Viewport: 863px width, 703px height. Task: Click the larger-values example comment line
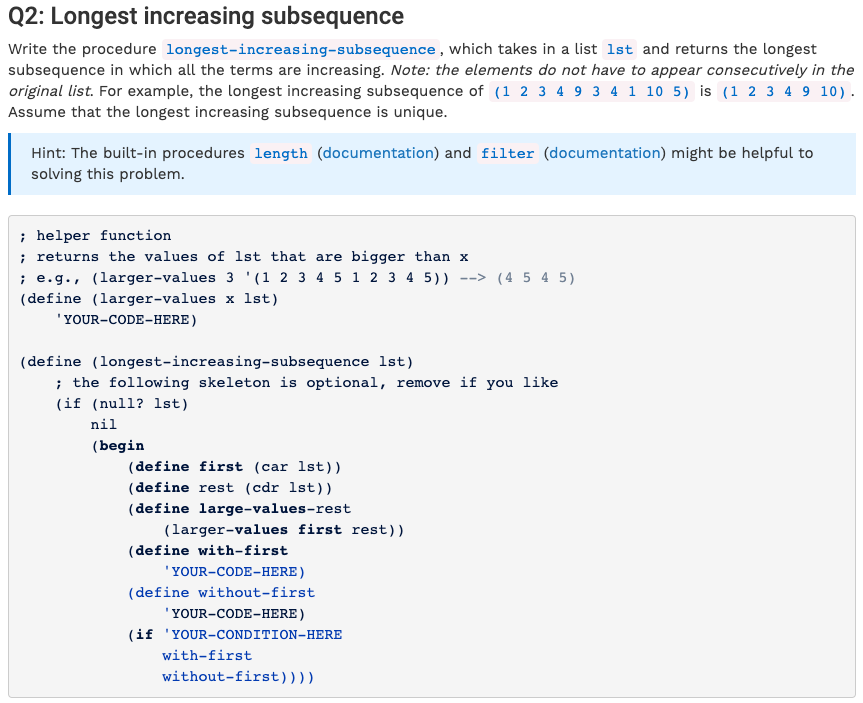tap(297, 277)
